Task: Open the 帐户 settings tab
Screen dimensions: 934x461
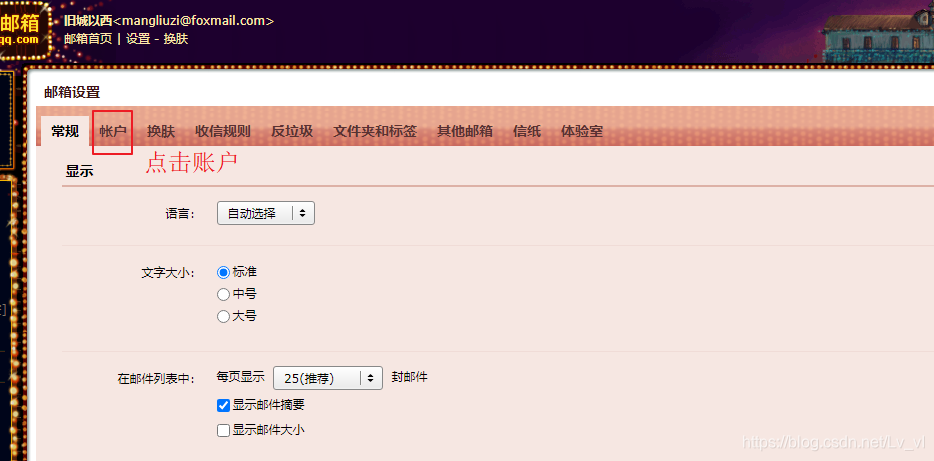Action: (x=113, y=132)
